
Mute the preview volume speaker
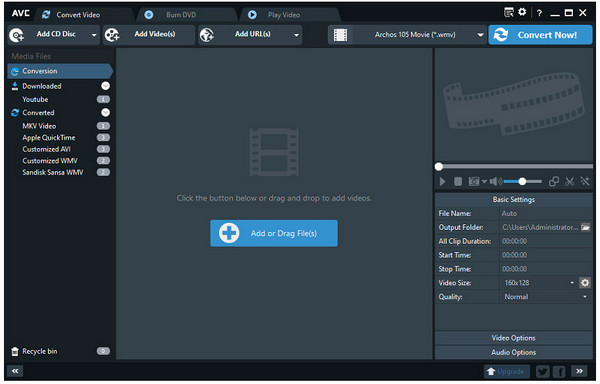coord(495,181)
